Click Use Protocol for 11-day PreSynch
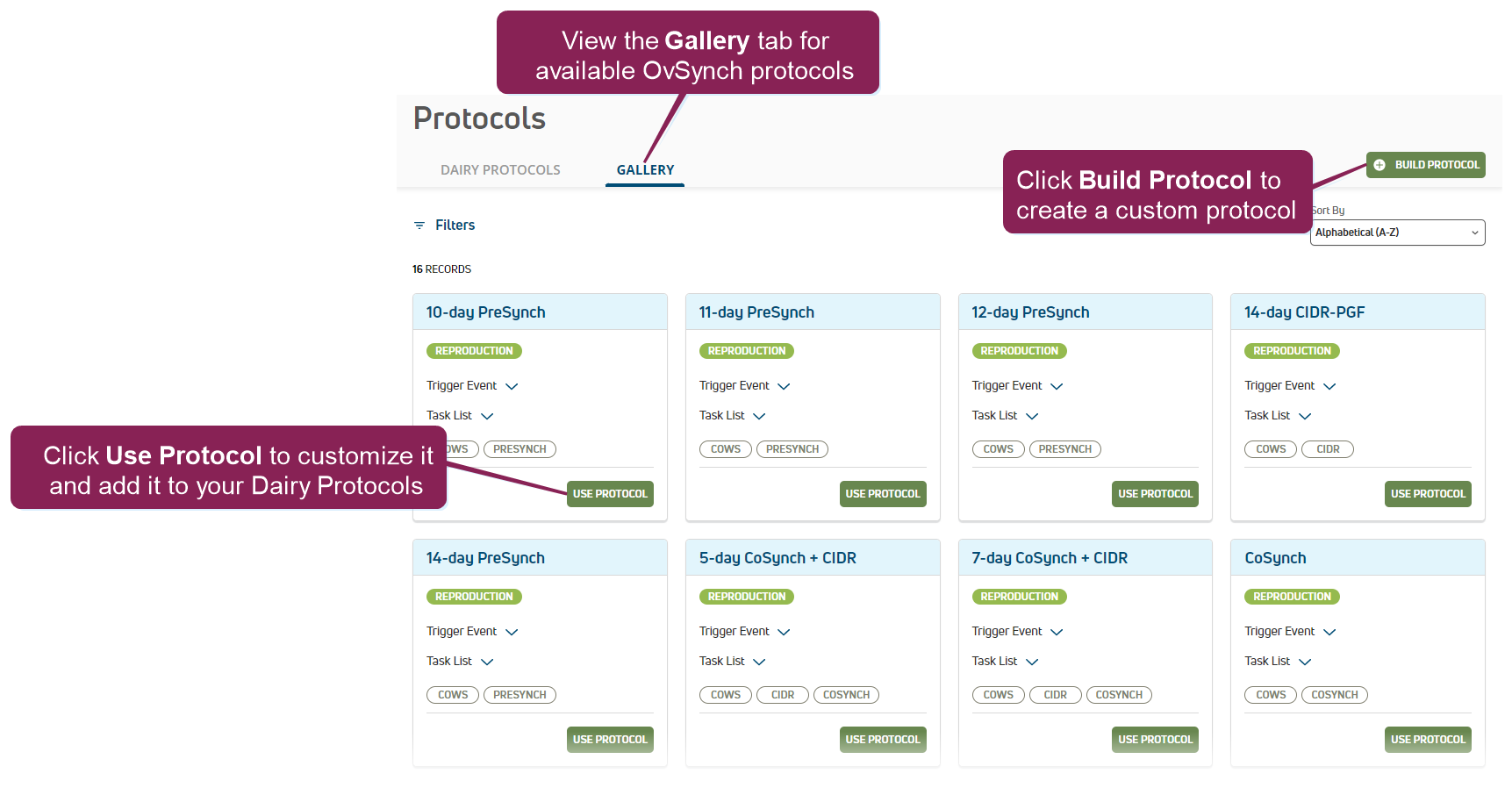Image resolution: width=1512 pixels, height=795 pixels. tap(883, 494)
